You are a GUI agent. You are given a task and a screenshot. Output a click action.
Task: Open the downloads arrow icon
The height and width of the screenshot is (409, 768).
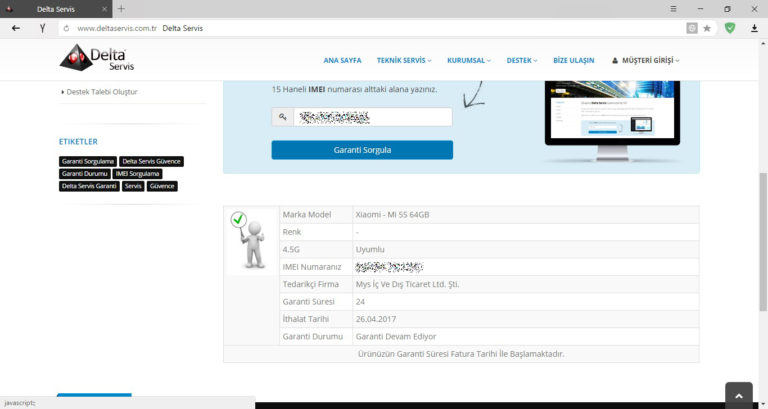pos(754,28)
